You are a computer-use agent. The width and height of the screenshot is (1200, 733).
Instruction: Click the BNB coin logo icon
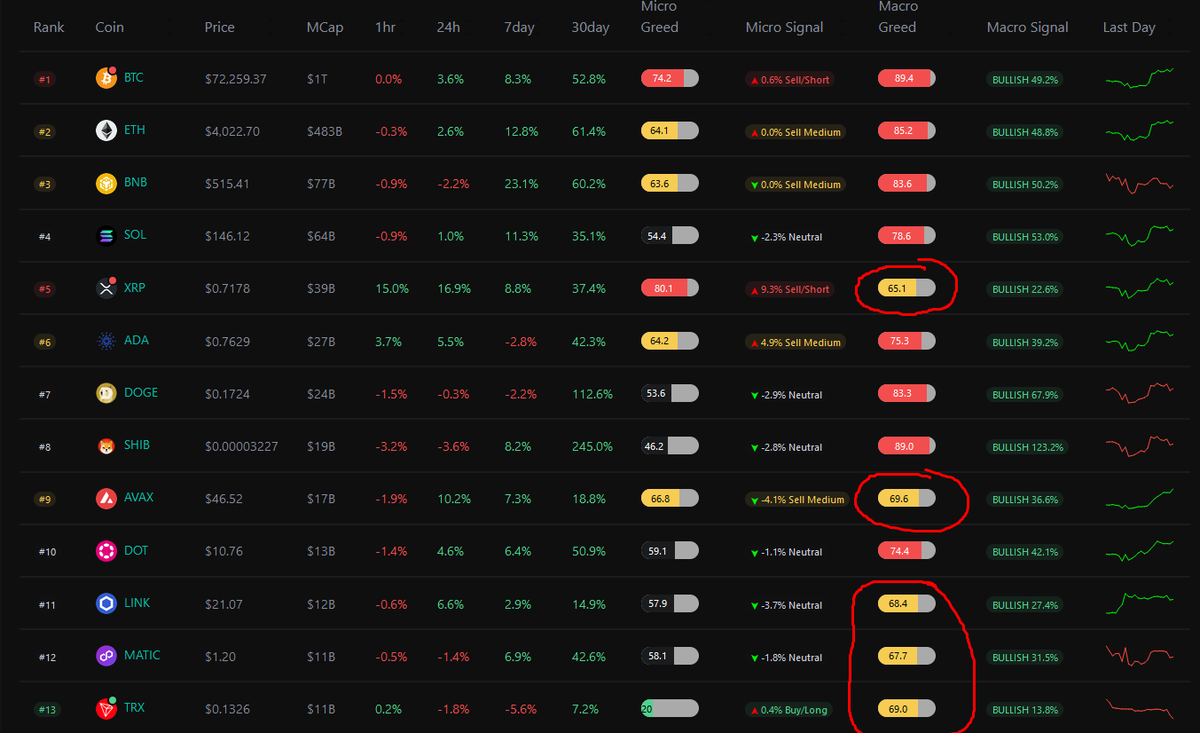(106, 184)
